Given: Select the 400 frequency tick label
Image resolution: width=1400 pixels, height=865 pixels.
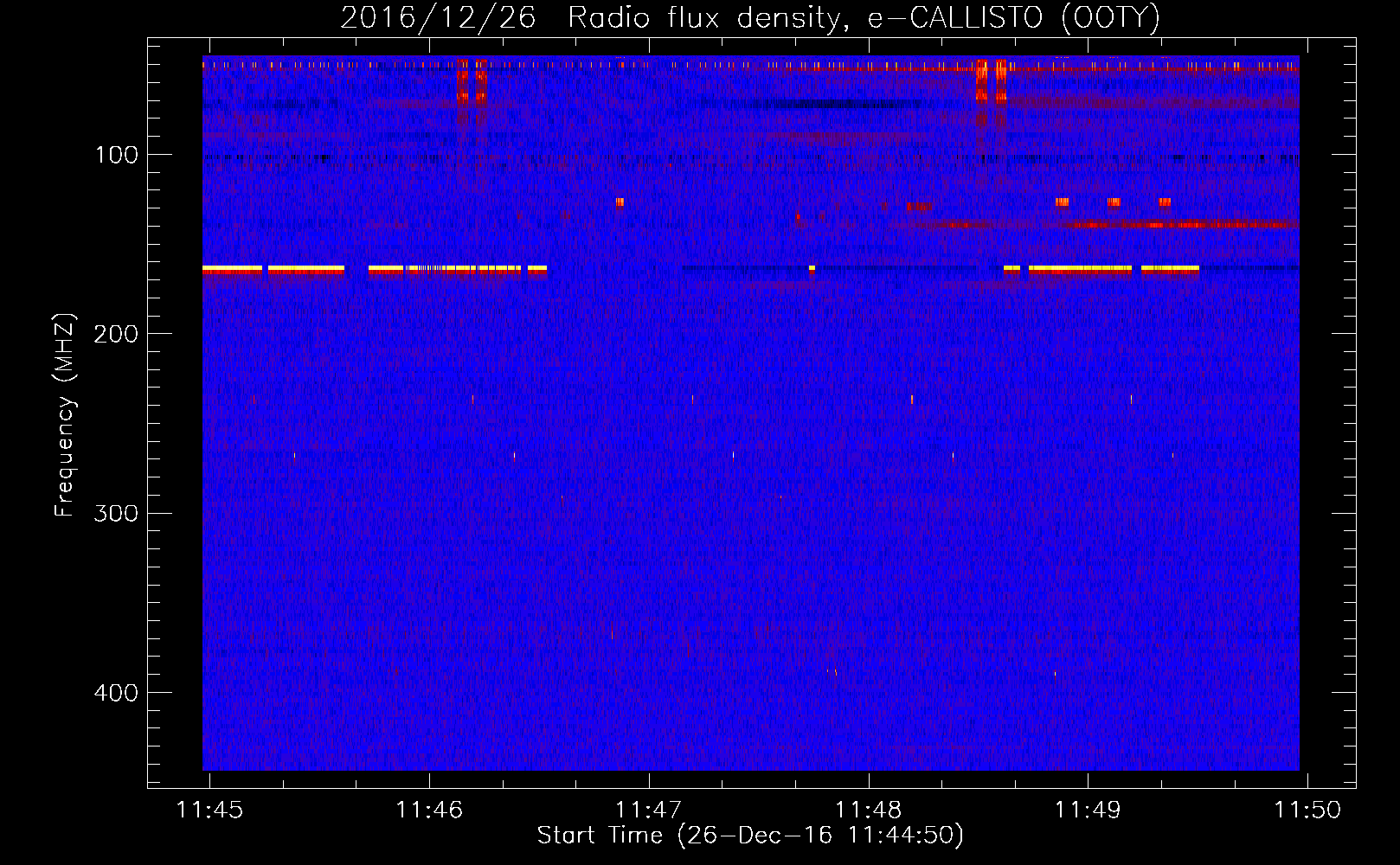Looking at the screenshot, I should (x=116, y=693).
